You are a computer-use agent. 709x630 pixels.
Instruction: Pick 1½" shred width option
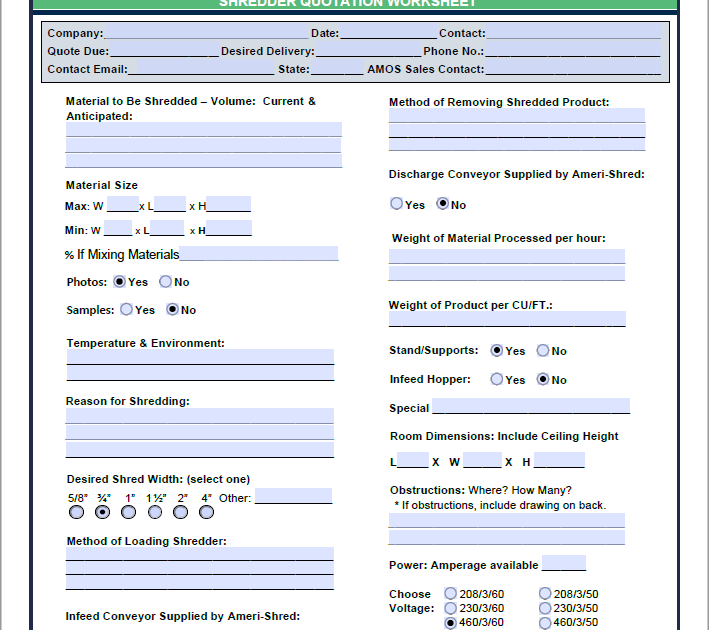tap(155, 512)
